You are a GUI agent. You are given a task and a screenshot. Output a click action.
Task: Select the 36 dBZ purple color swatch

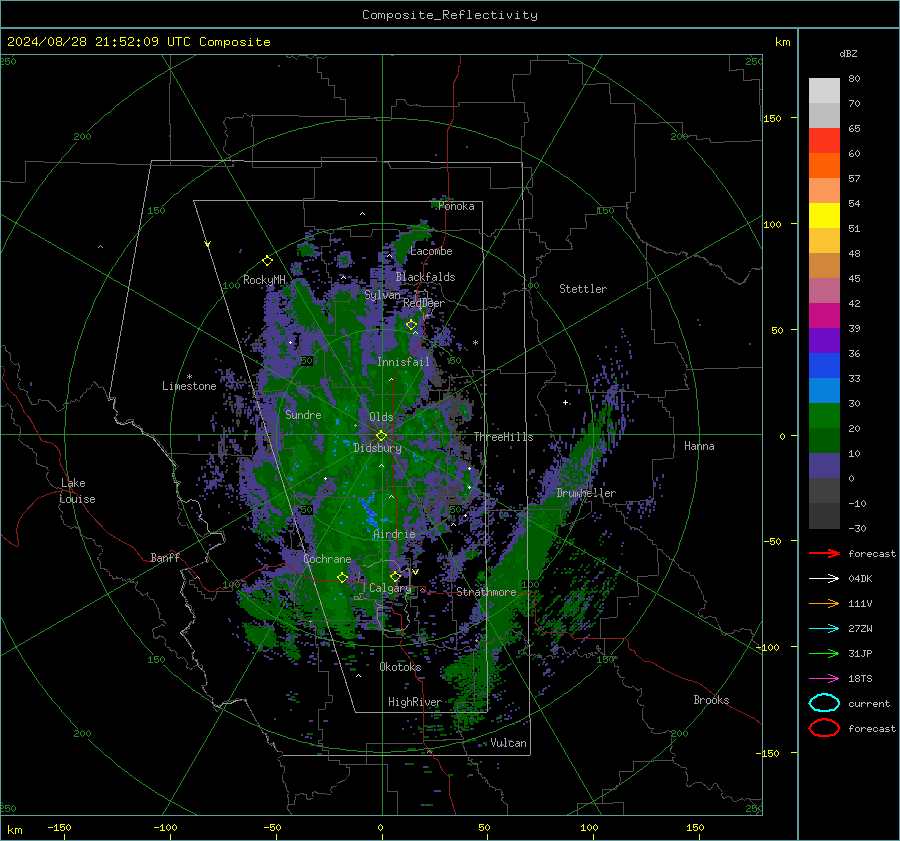(824, 340)
